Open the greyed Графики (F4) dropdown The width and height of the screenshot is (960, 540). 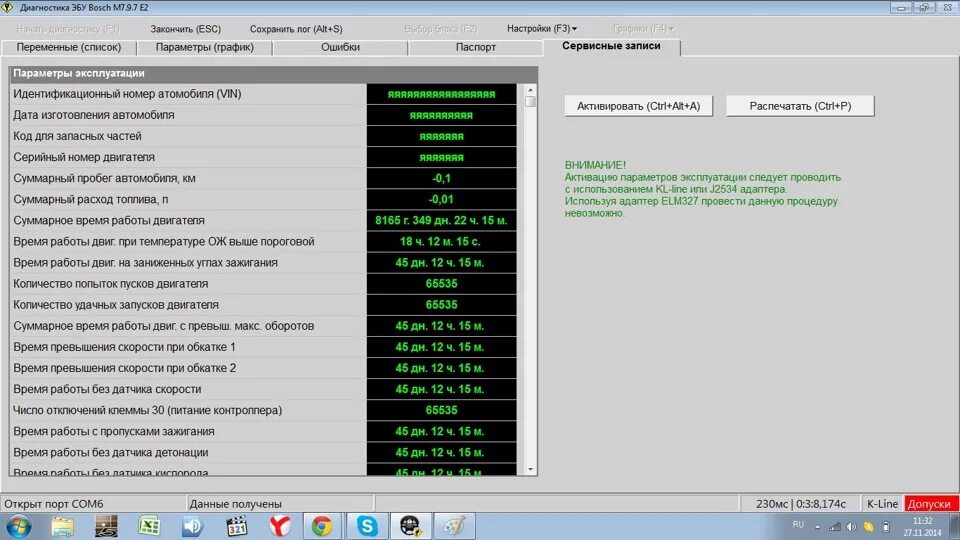tap(643, 29)
